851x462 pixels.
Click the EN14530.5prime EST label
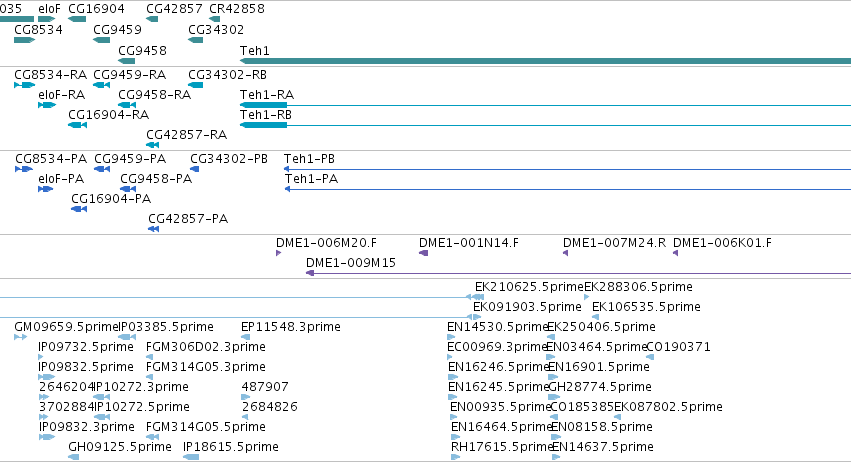coord(497,327)
